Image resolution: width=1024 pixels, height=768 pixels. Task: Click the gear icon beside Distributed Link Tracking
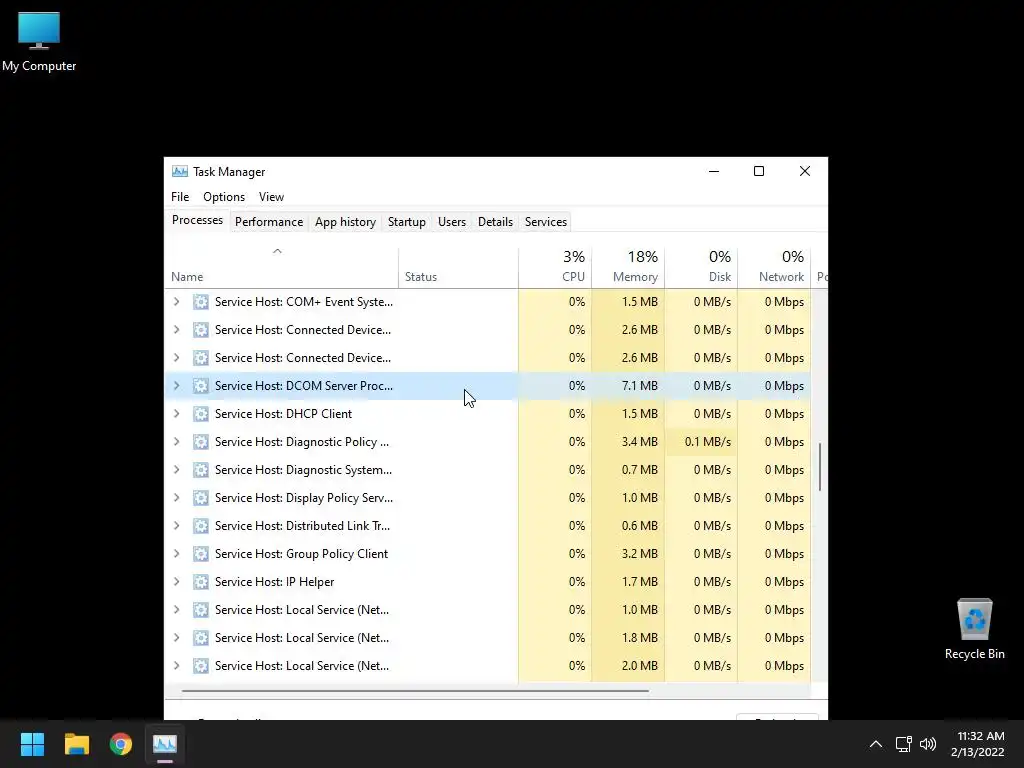pyautogui.click(x=200, y=526)
